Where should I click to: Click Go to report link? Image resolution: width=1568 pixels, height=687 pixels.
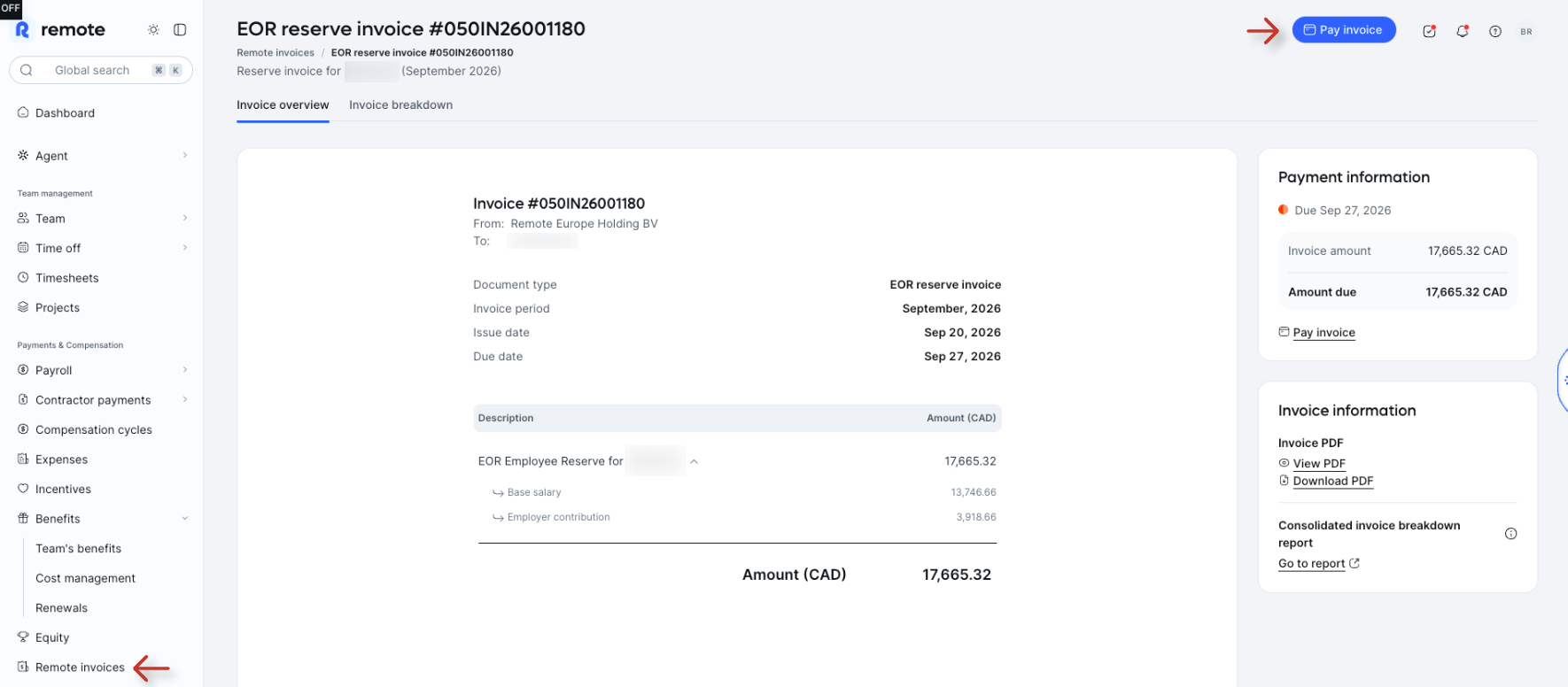1311,564
